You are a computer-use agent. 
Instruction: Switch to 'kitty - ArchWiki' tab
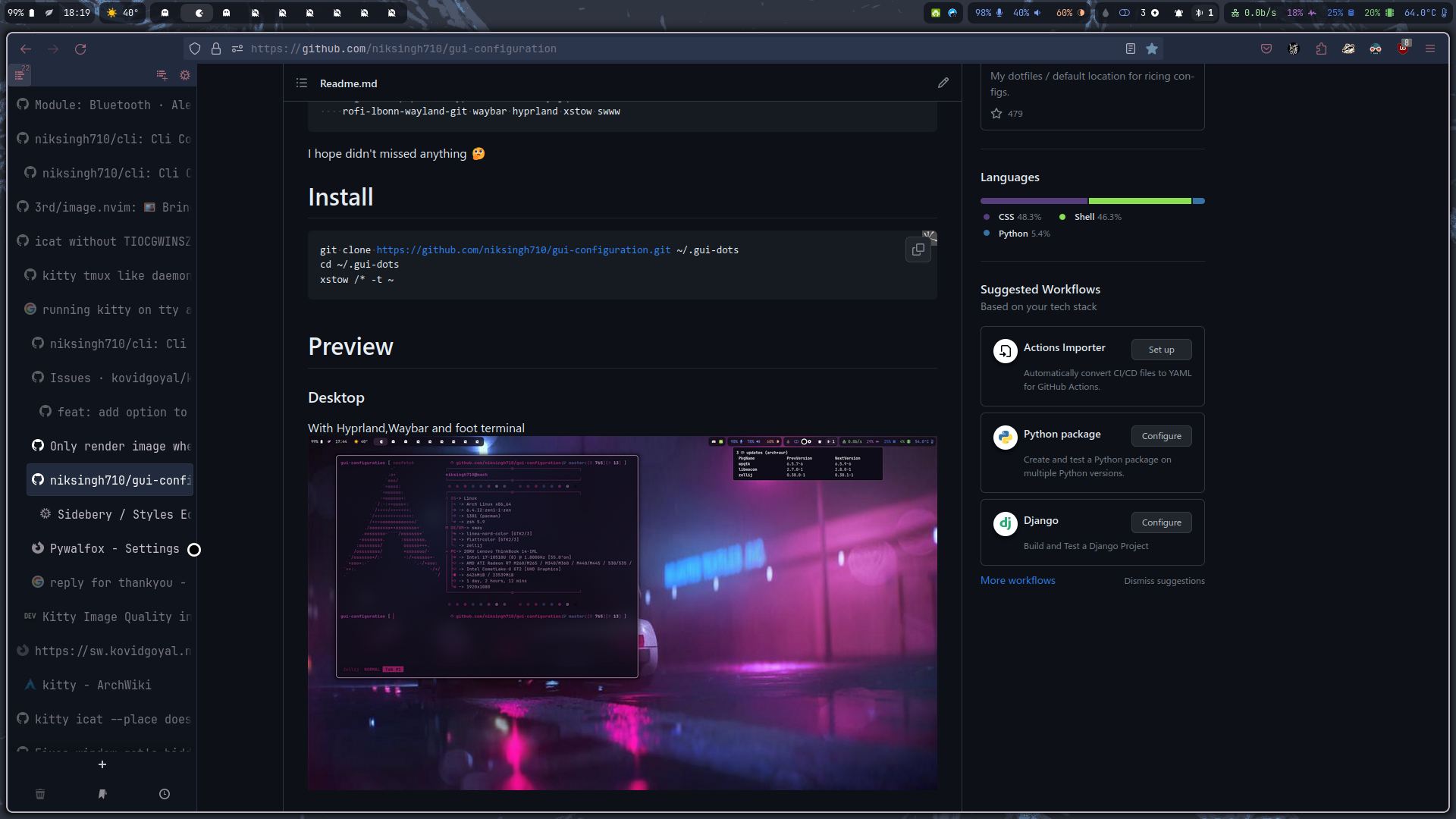pyautogui.click(x=96, y=685)
